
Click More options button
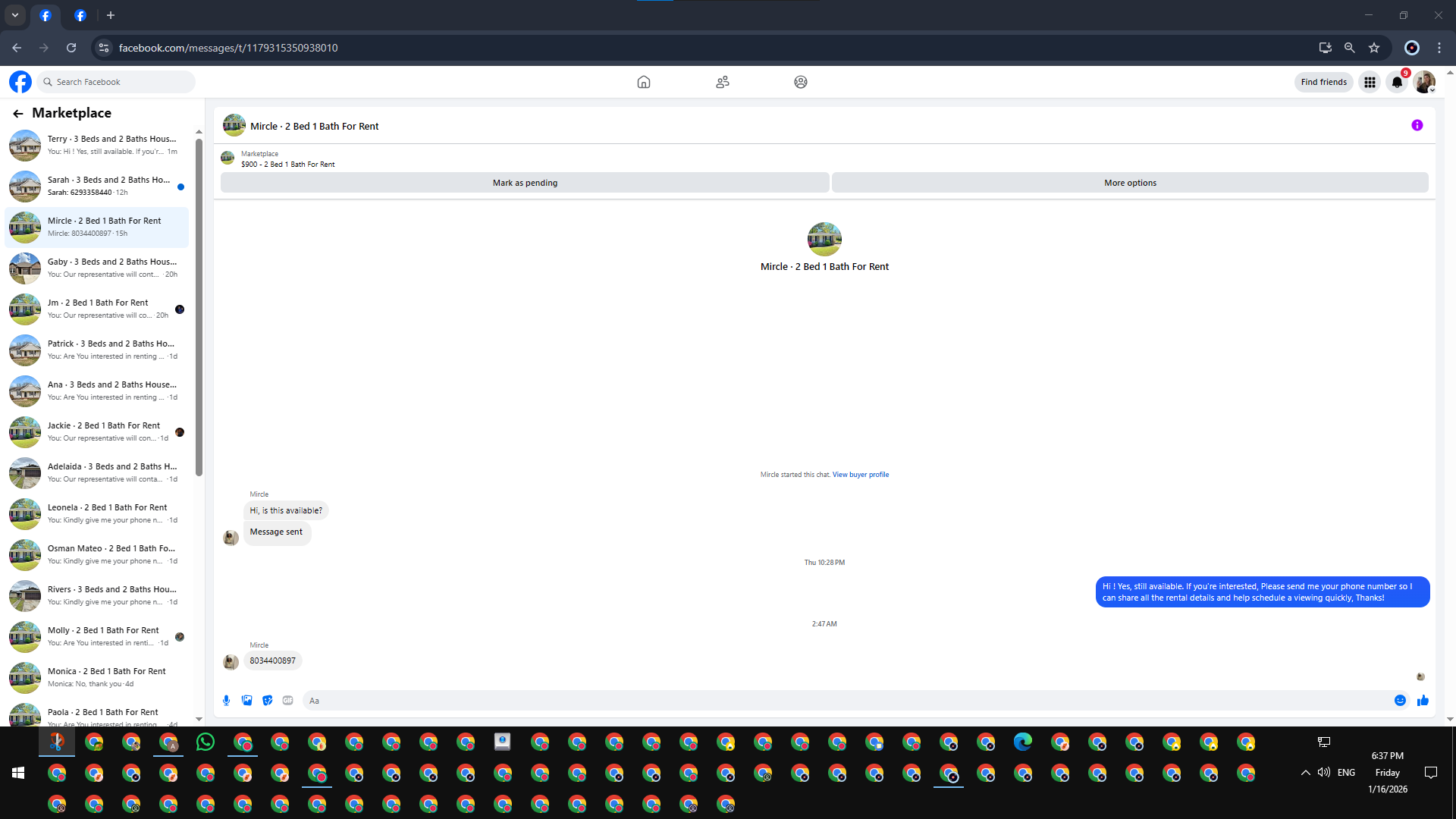coord(1130,183)
